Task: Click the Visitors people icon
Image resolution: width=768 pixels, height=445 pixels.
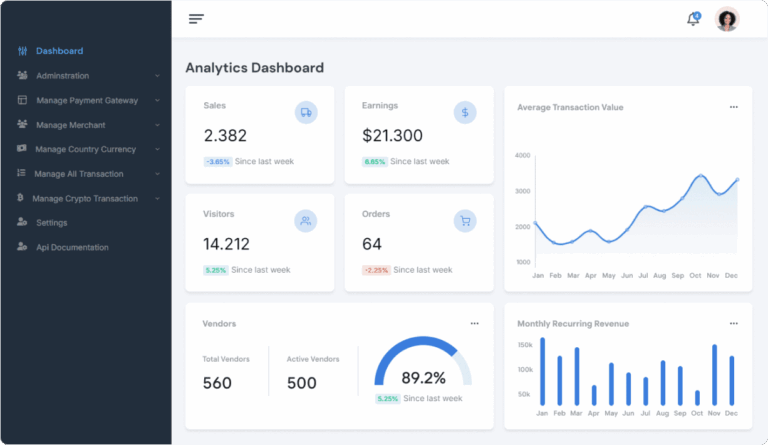Action: (x=306, y=221)
